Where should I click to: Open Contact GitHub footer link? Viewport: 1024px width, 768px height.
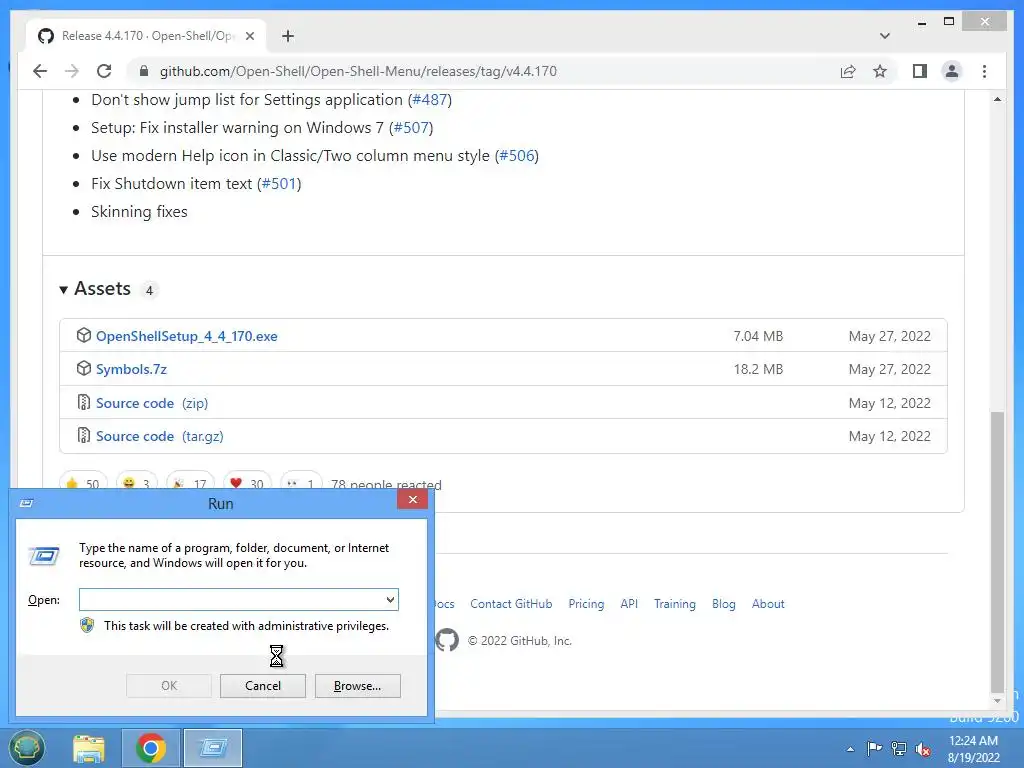(x=511, y=604)
